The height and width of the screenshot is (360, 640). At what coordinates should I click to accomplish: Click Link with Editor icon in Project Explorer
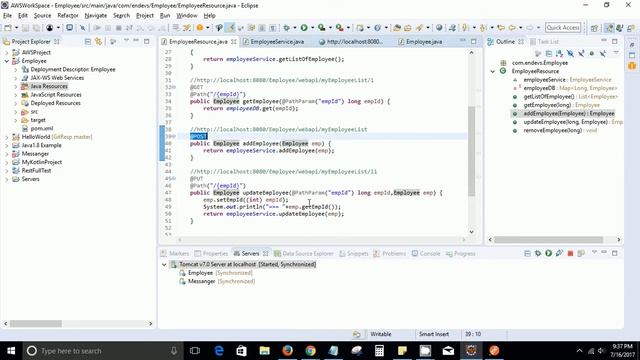click(98, 42)
